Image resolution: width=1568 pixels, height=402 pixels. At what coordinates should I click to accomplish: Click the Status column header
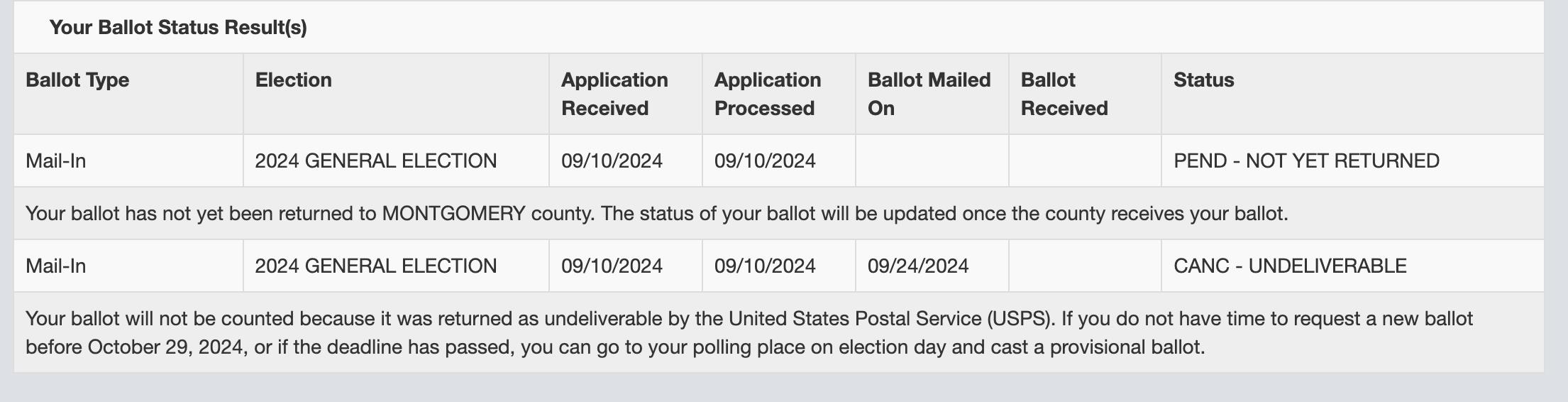[x=1203, y=80]
